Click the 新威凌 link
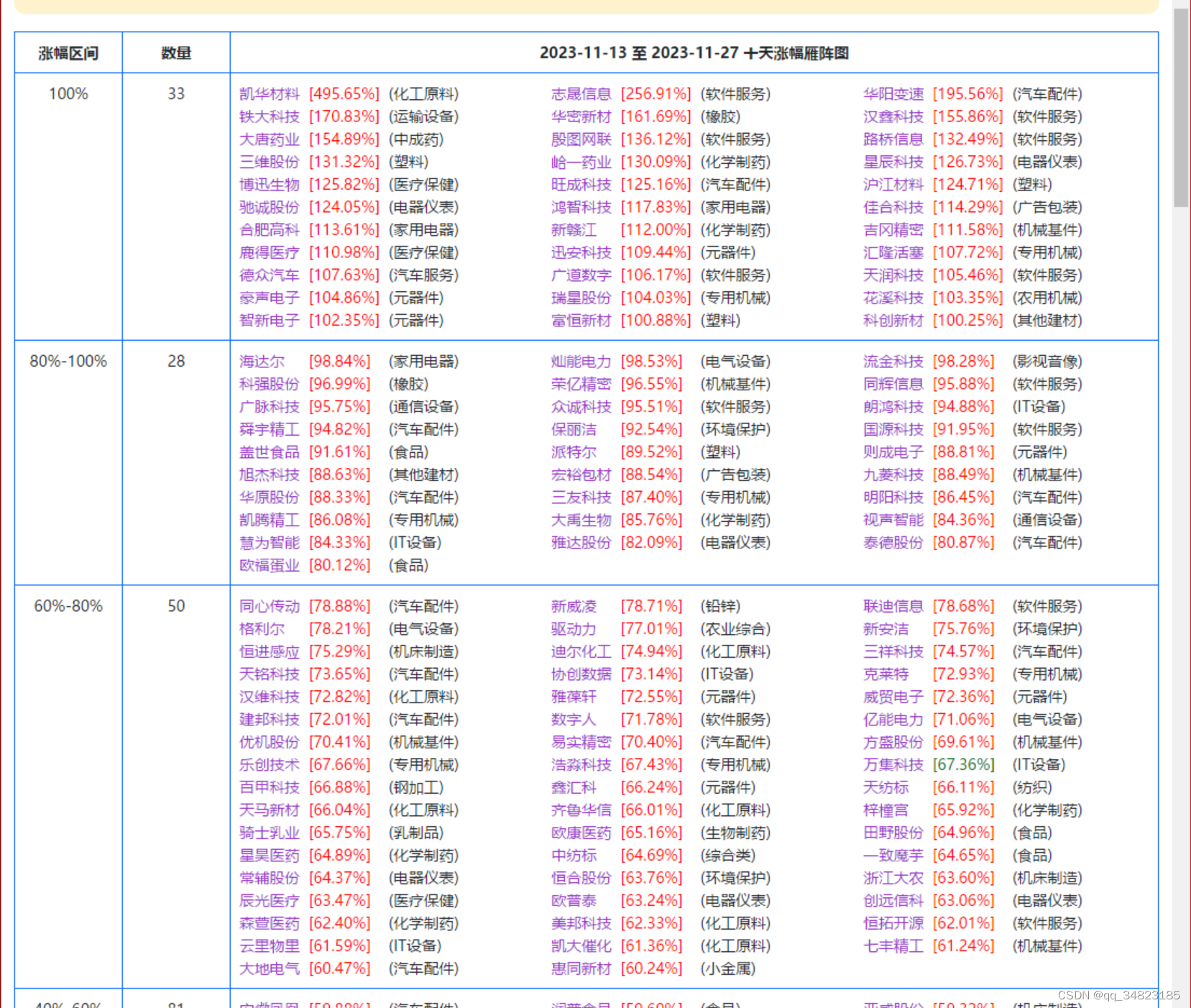 tap(574, 606)
